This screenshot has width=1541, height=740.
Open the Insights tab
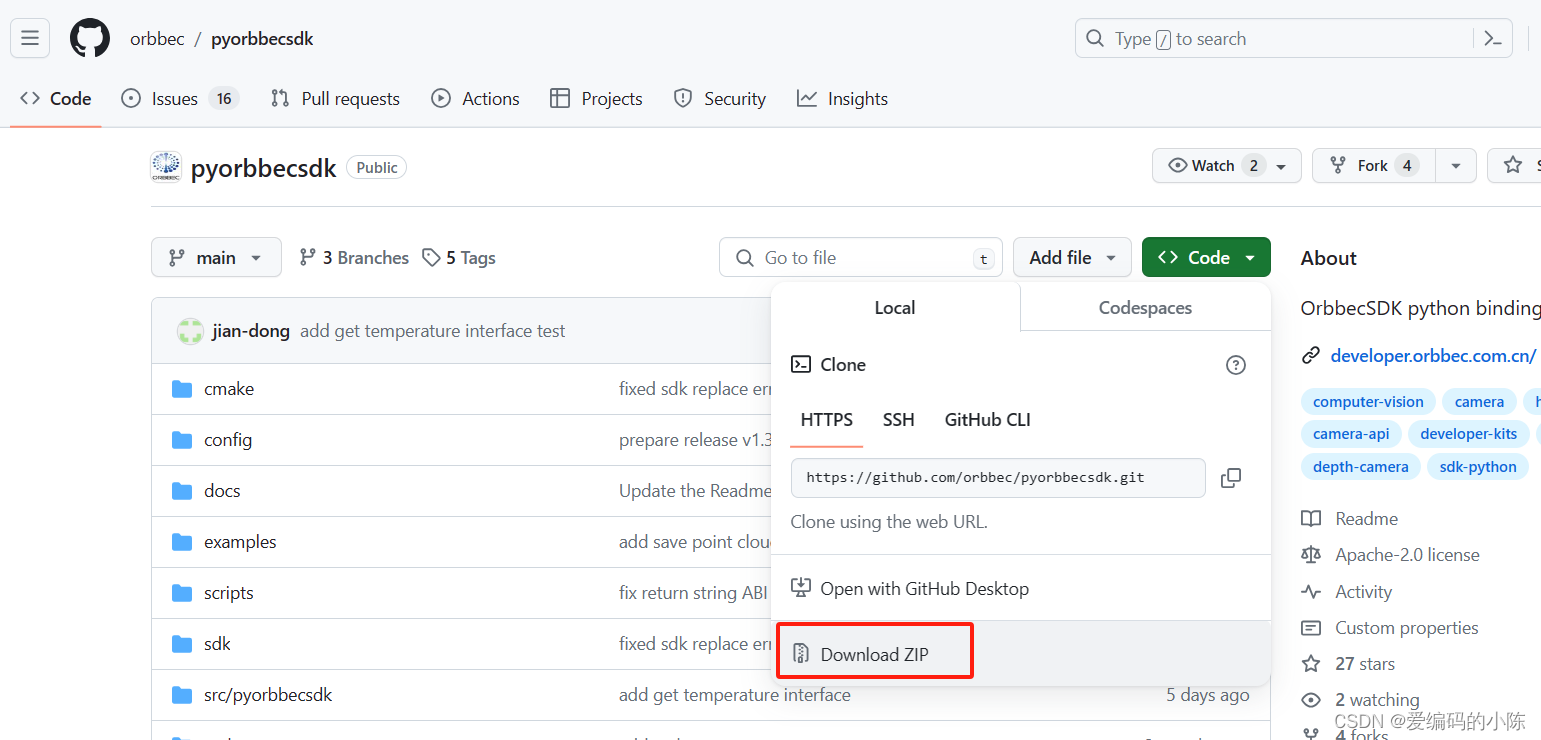842,98
